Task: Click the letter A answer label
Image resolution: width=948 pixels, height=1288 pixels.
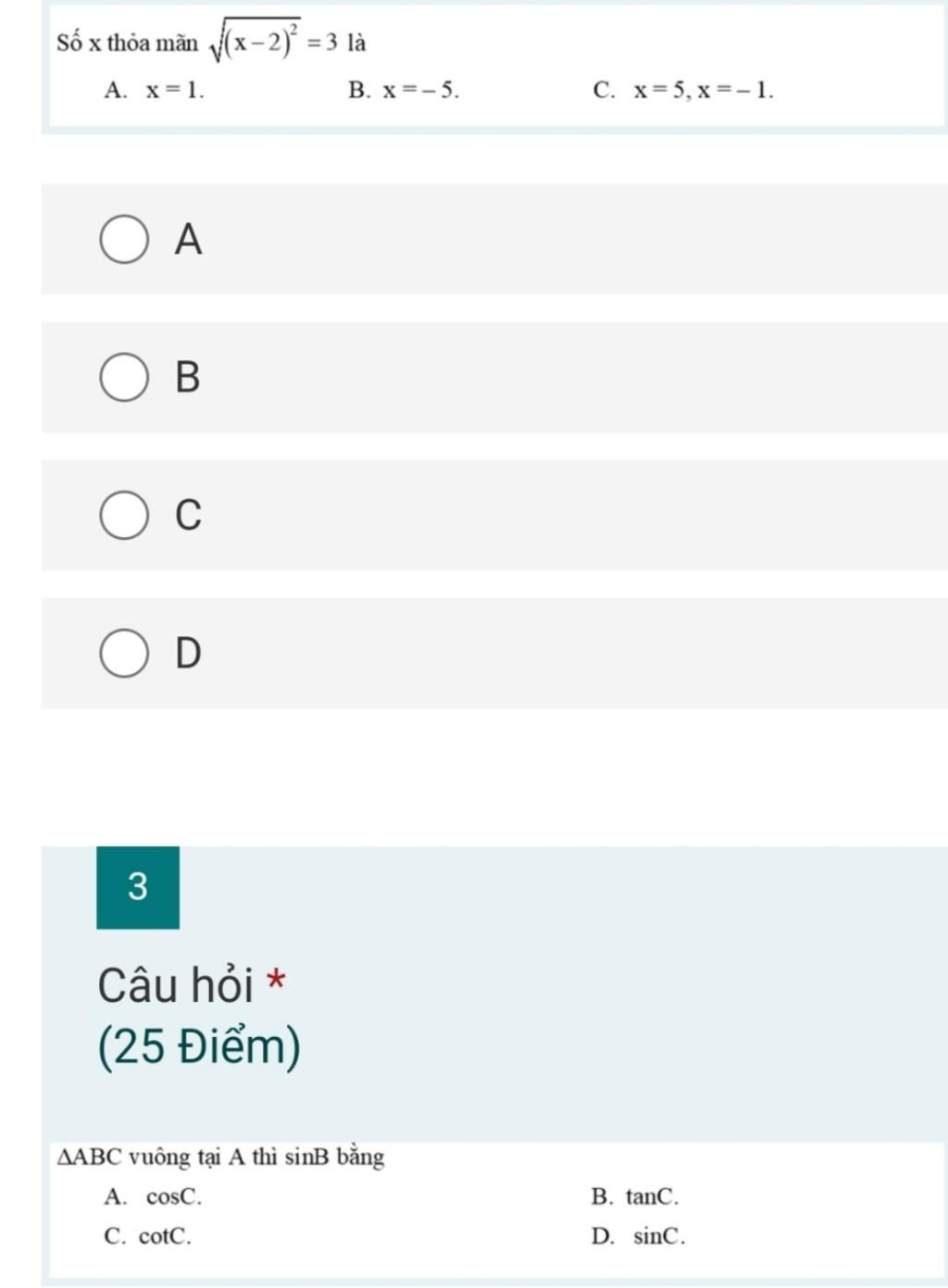Action: (188, 239)
